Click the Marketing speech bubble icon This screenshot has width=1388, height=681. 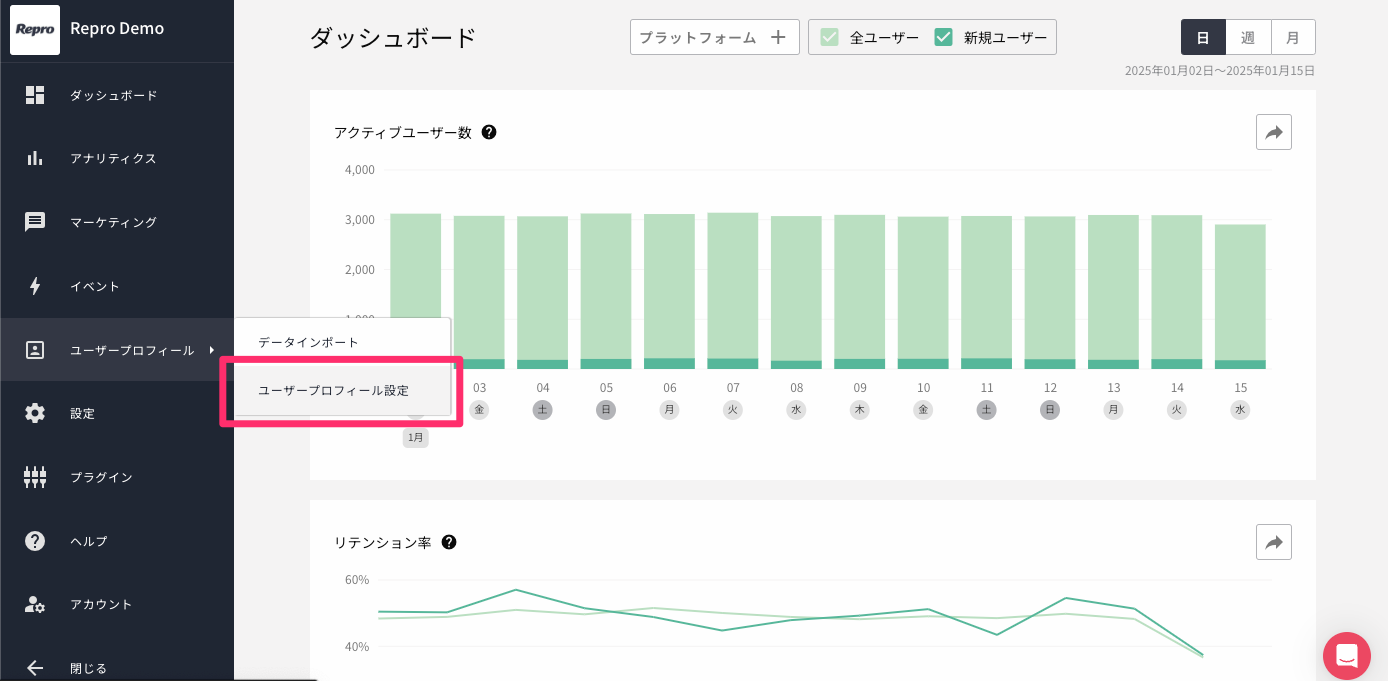[x=35, y=222]
